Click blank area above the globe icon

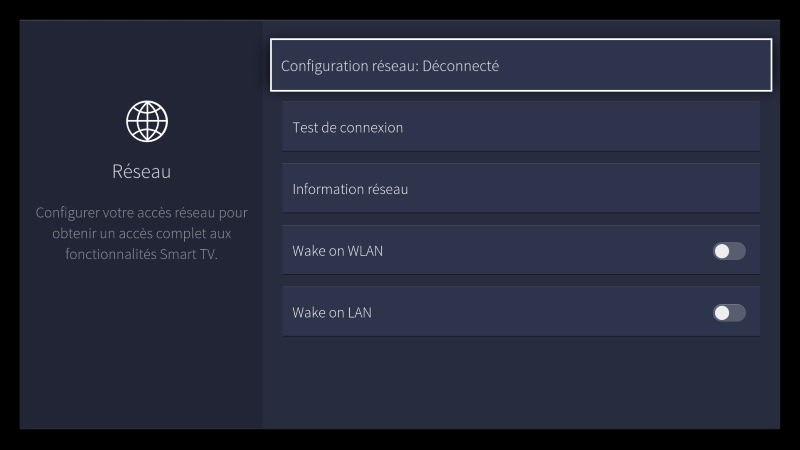141,60
